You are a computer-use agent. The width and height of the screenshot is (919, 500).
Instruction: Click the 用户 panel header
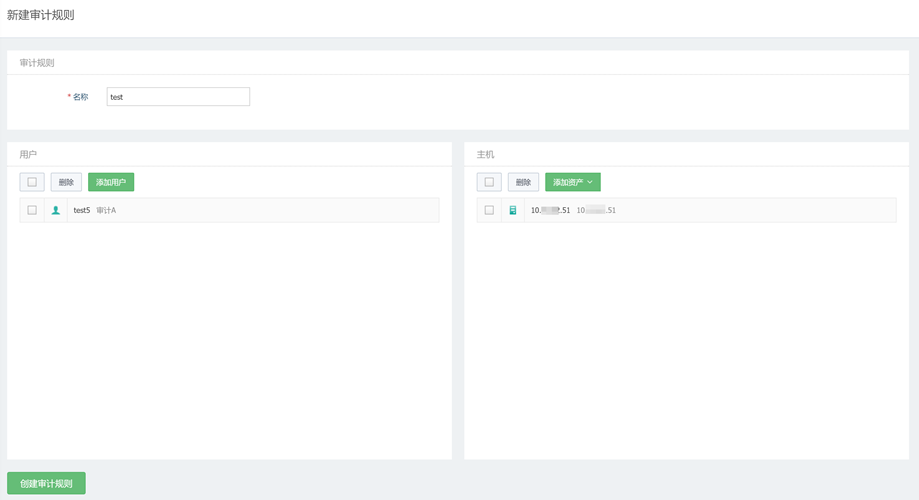[x=28, y=154]
